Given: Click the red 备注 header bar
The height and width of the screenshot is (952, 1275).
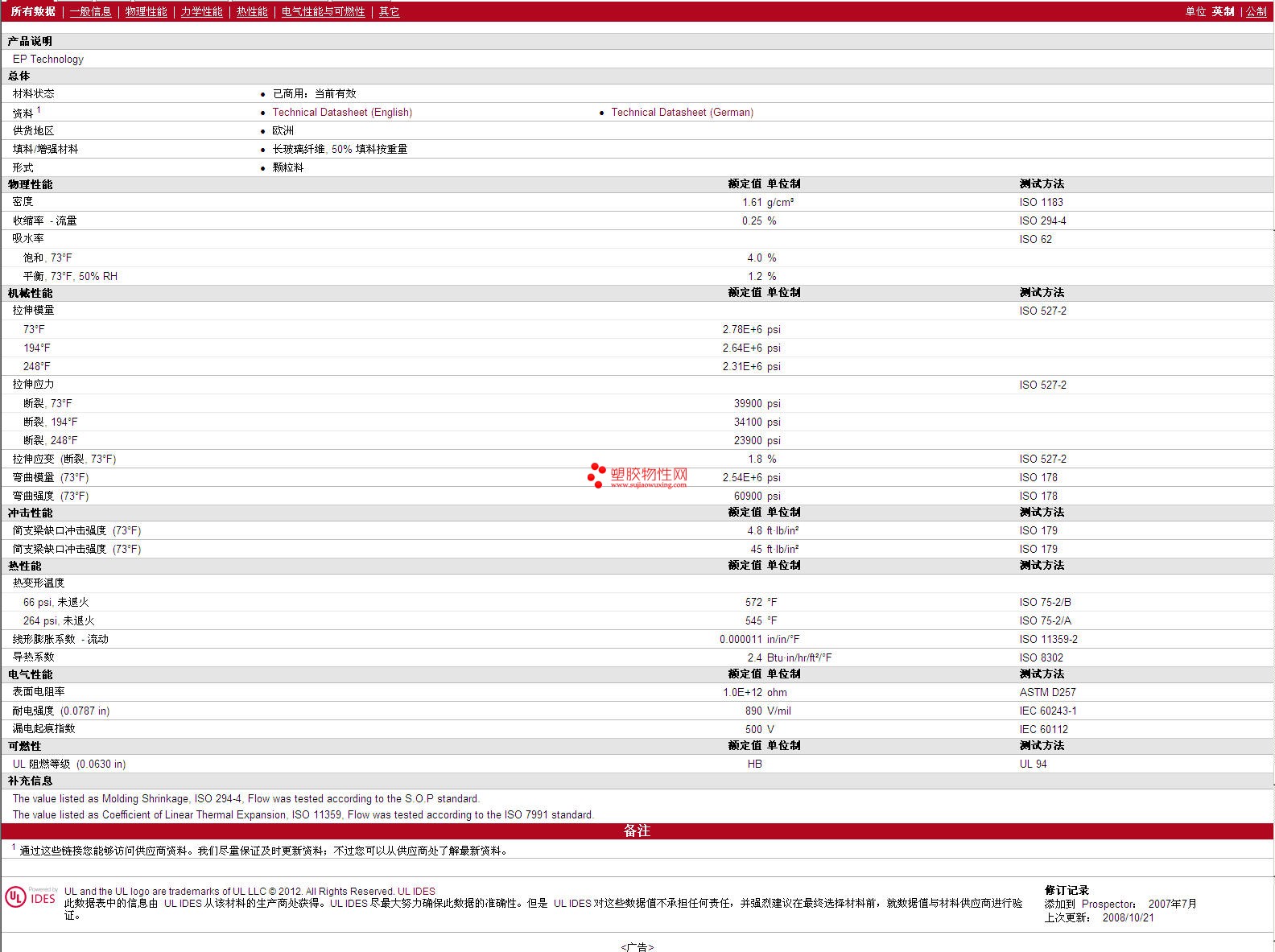Looking at the screenshot, I should click(637, 830).
